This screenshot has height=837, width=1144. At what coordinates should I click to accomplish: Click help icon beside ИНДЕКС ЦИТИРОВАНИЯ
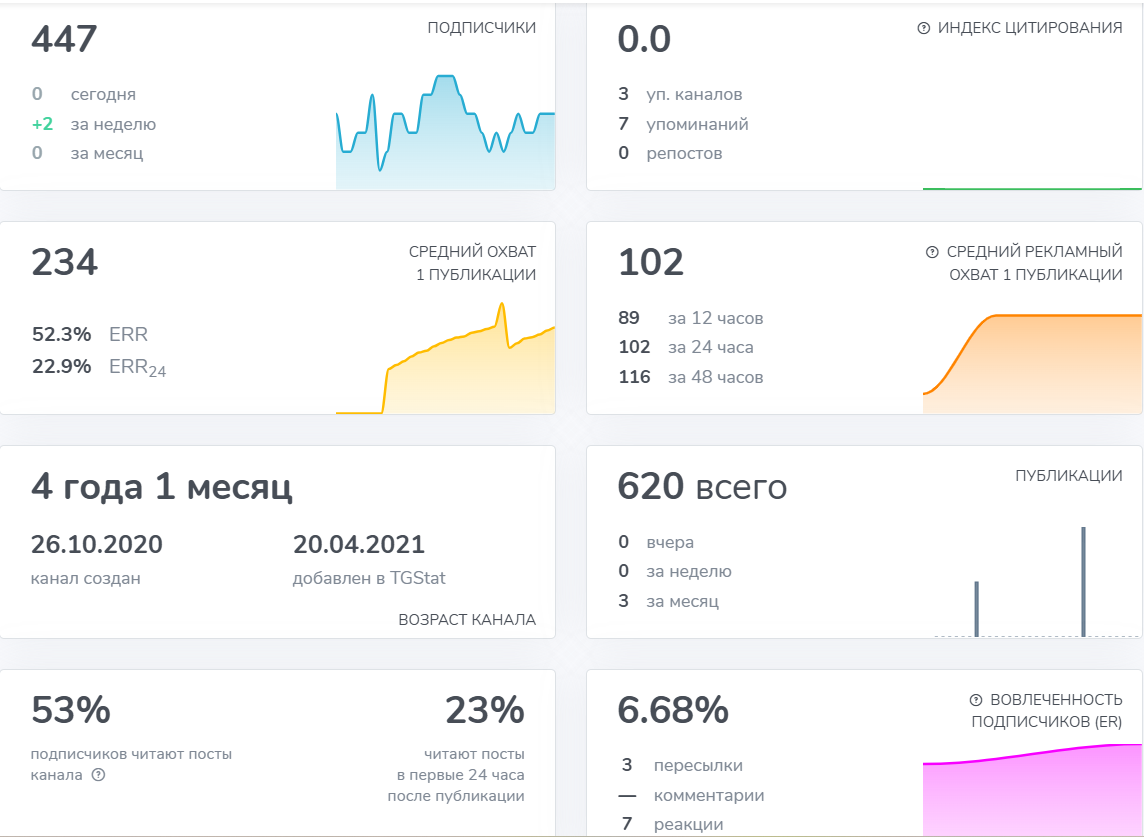923,28
